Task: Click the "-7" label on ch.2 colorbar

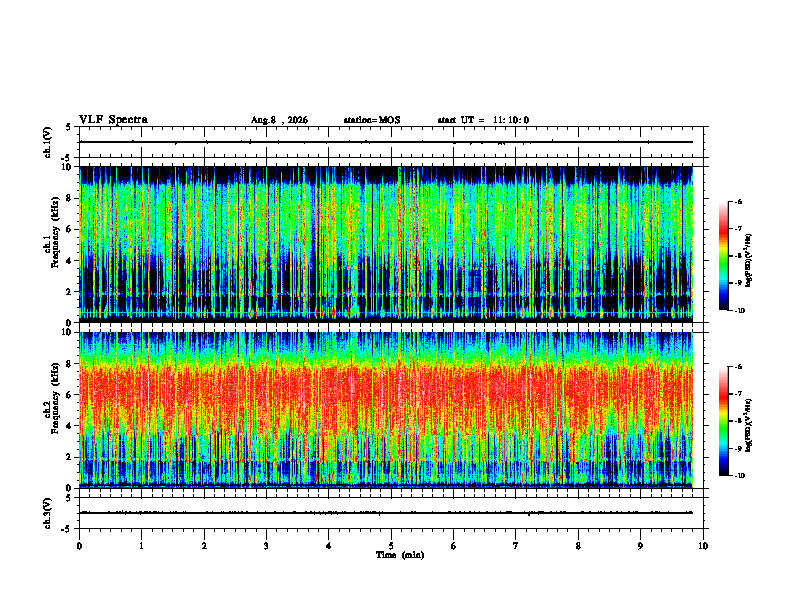Action: tap(739, 394)
